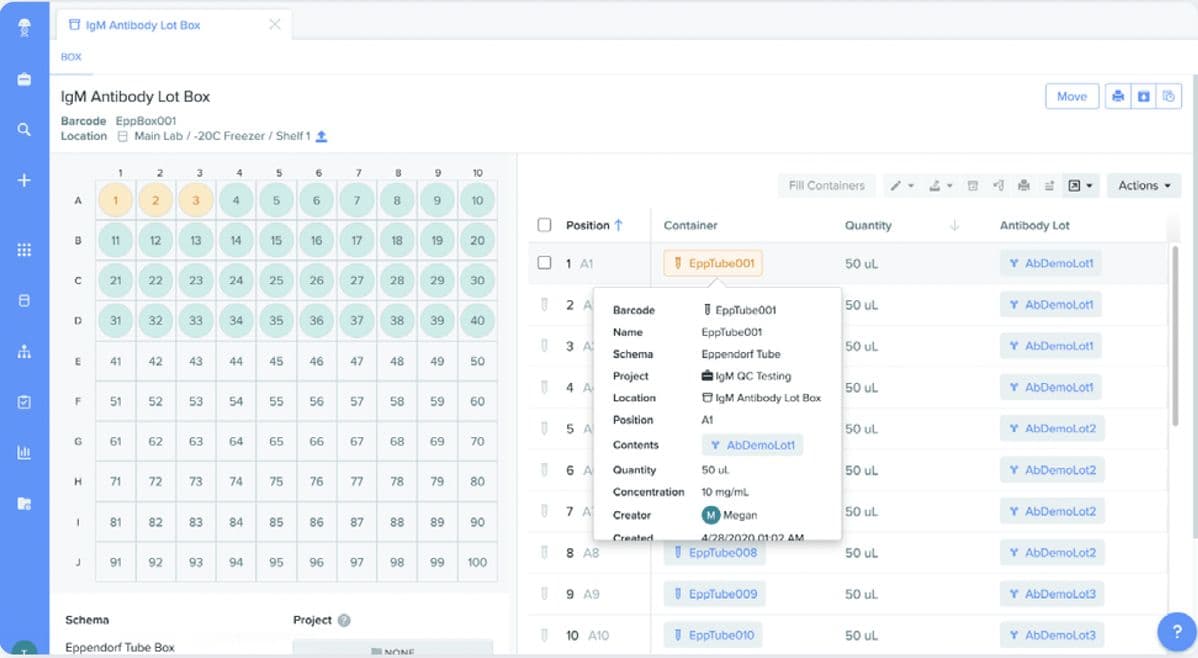Image resolution: width=1198 pixels, height=658 pixels.
Task: Click the plus create icon in sidebar
Action: (x=24, y=181)
